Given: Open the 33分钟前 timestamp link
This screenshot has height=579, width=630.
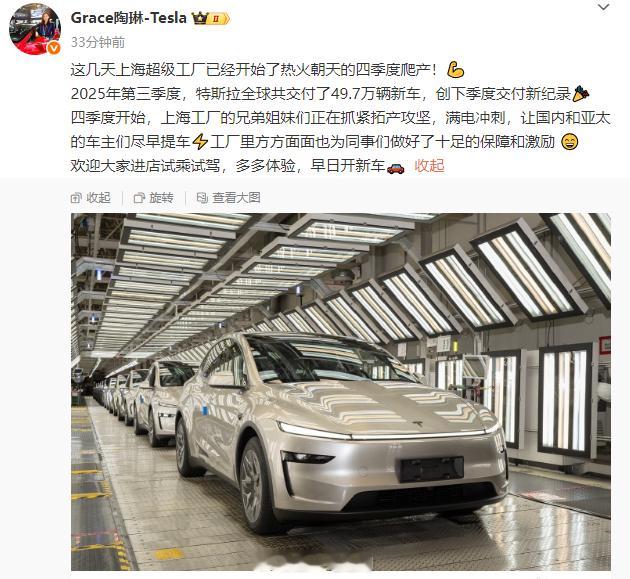Looking at the screenshot, I should coord(98,42).
